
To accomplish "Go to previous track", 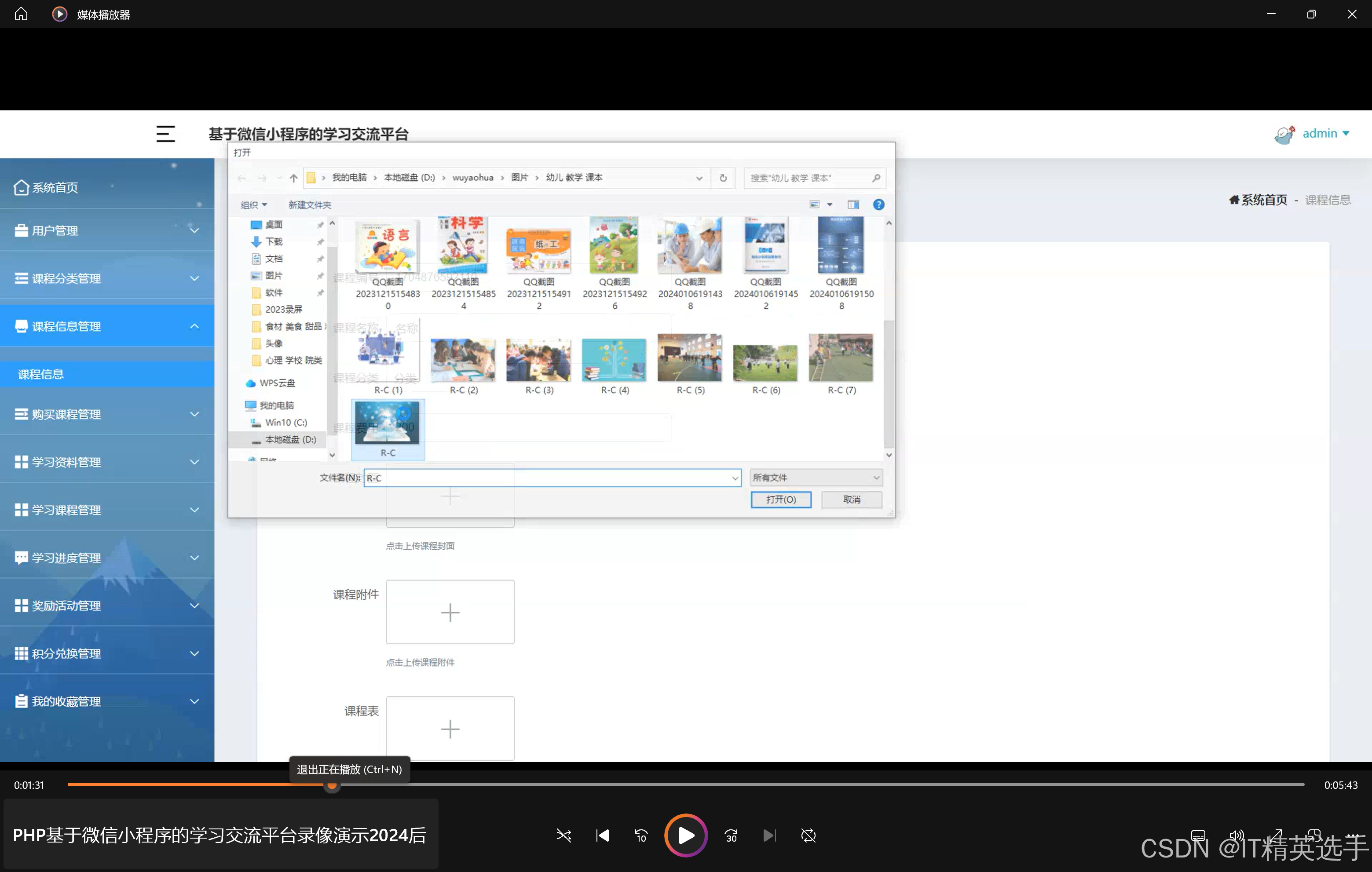I will (x=602, y=836).
